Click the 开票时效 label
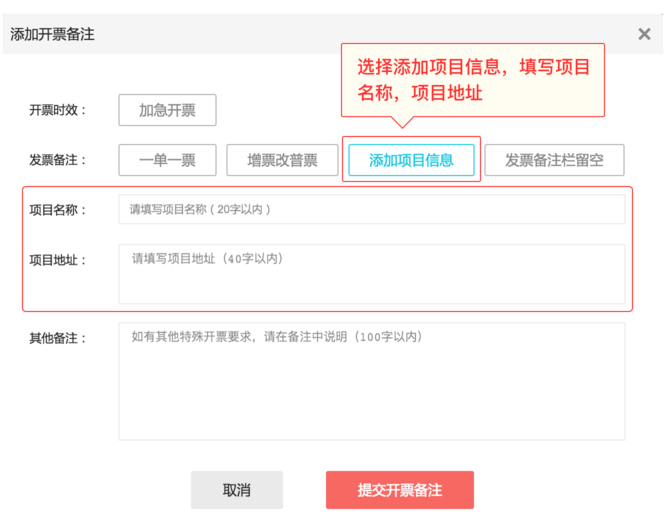667x519 pixels. [x=58, y=110]
